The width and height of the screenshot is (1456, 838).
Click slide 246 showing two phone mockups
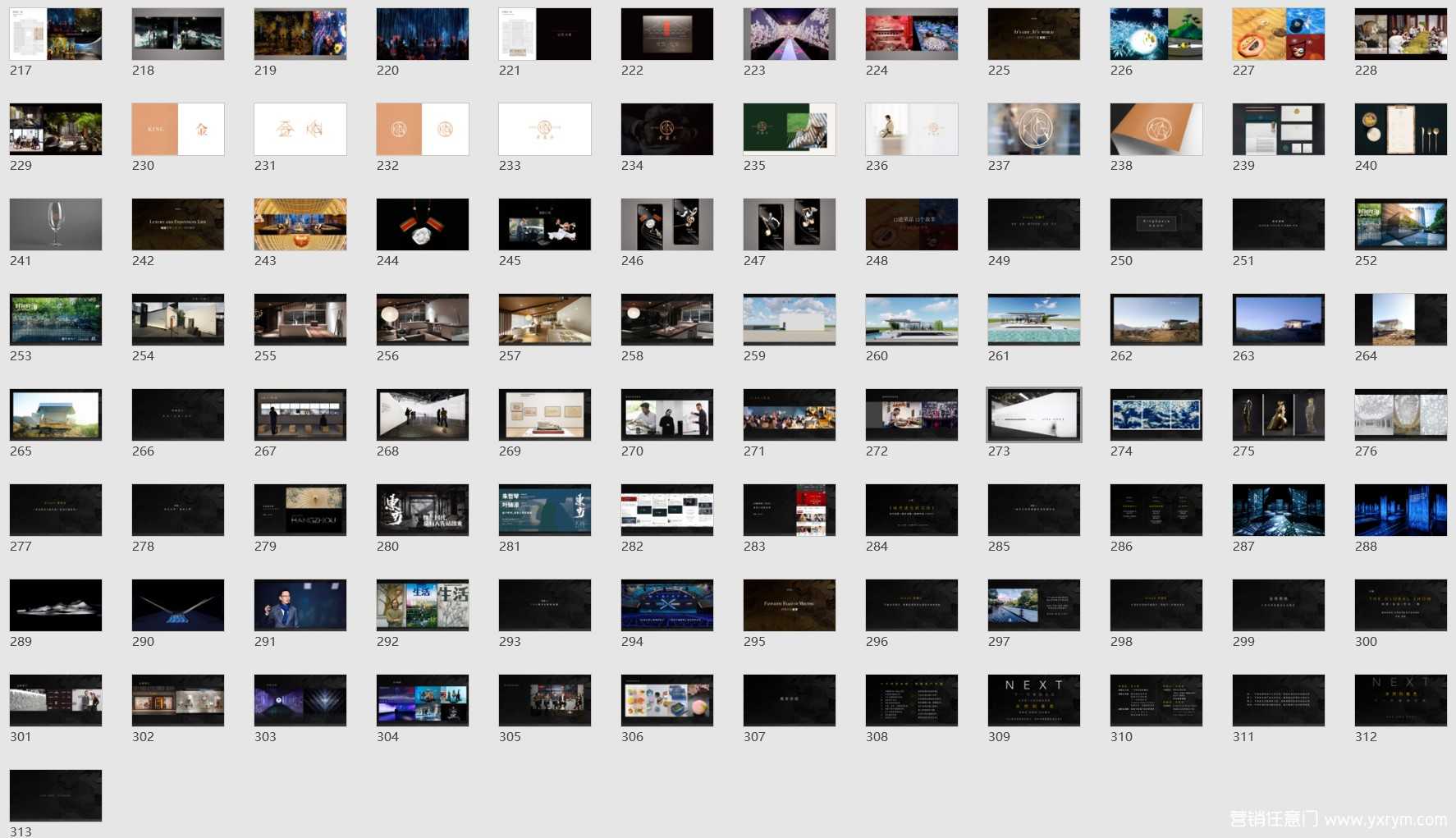coord(666,224)
